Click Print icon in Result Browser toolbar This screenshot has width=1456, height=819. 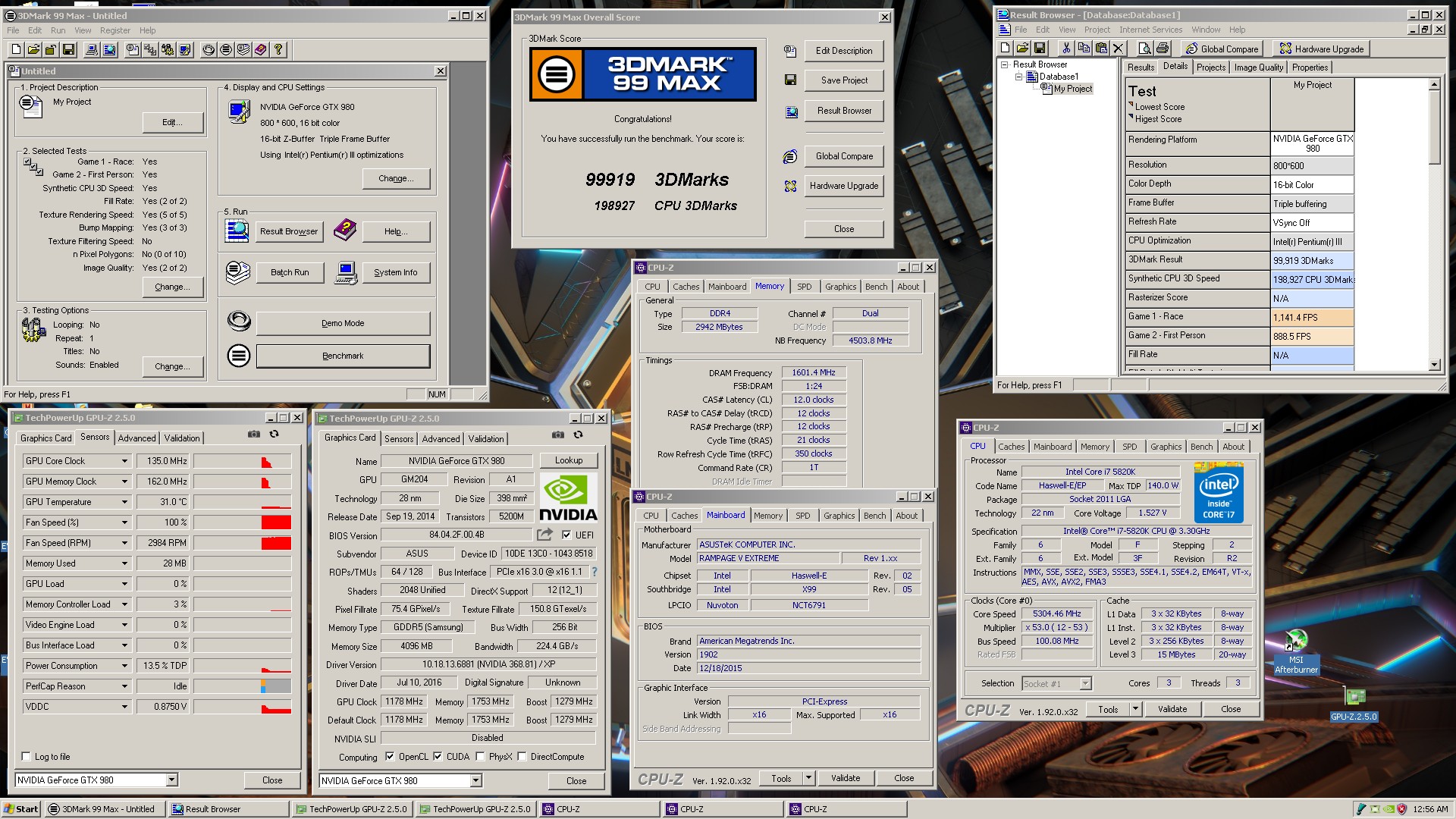pos(1163,49)
